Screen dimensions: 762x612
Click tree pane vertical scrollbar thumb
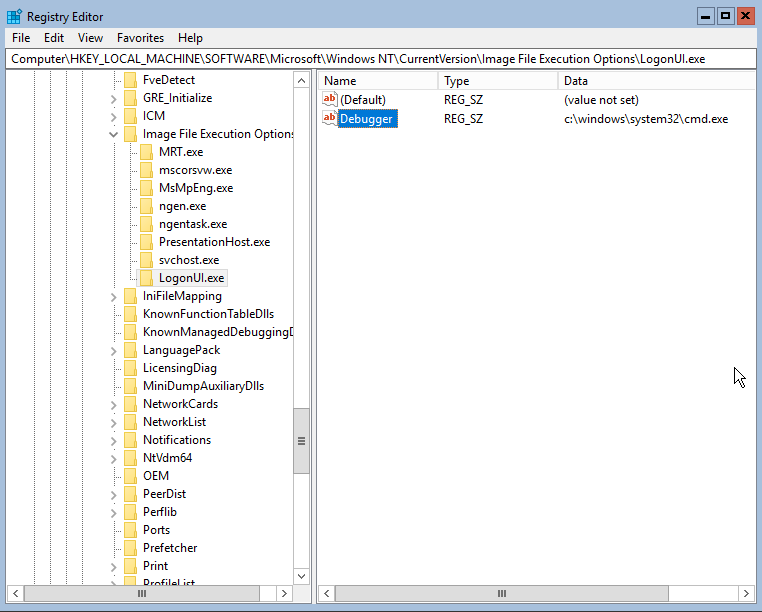tap(301, 441)
